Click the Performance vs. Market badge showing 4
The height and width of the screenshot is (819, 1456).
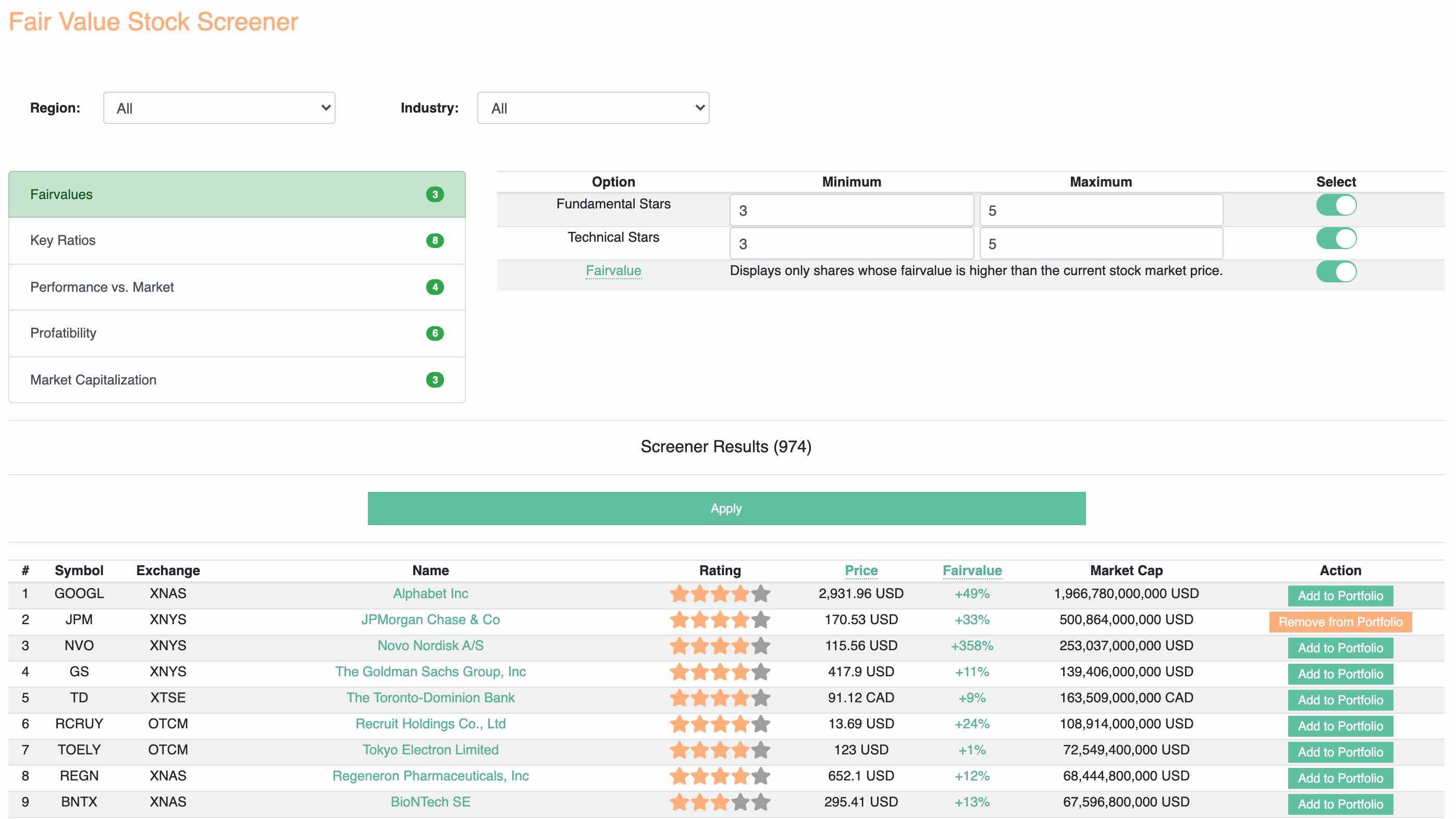pos(435,287)
